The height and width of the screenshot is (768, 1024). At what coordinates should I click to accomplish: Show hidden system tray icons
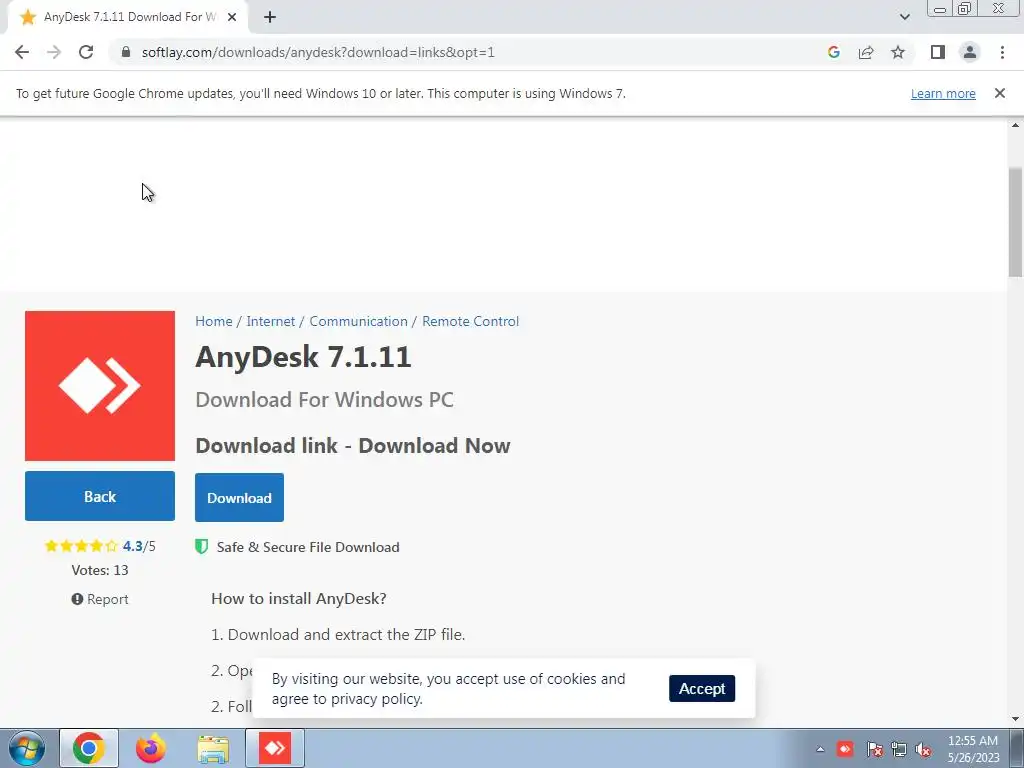coord(820,749)
